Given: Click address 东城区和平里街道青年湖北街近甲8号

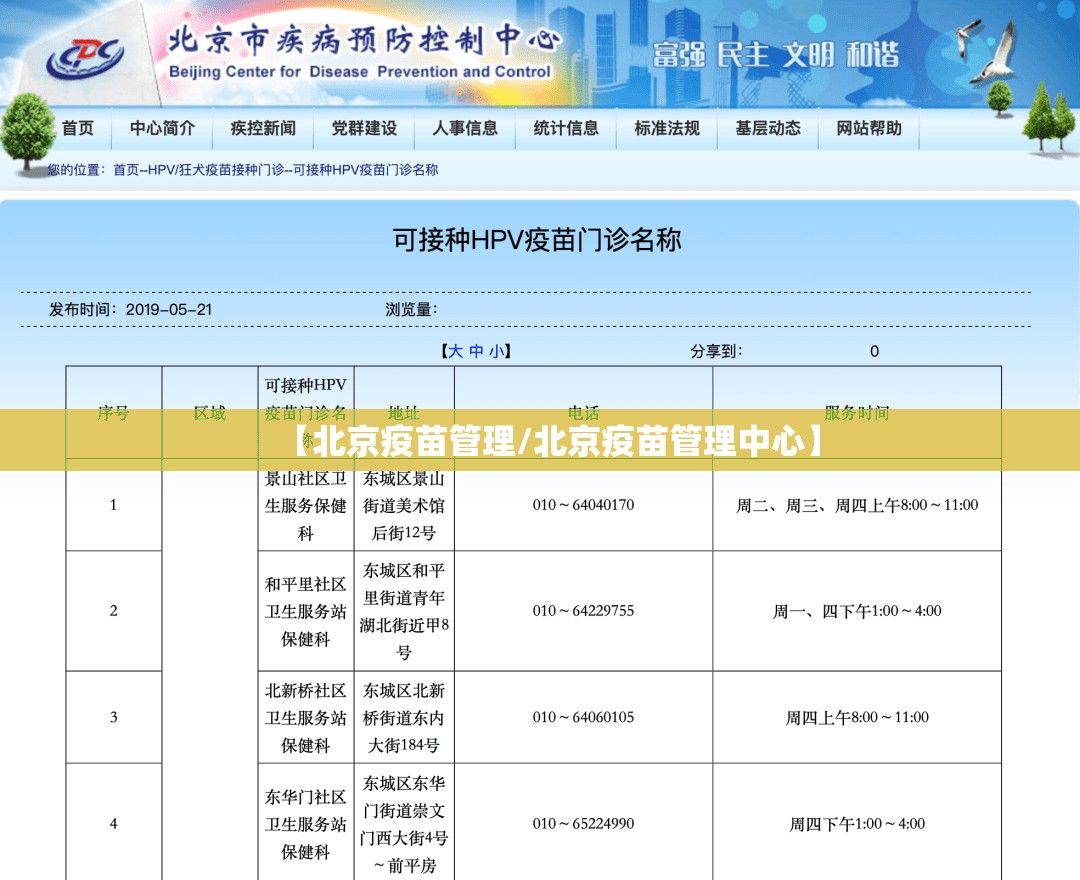Looking at the screenshot, I should pyautogui.click(x=404, y=611).
